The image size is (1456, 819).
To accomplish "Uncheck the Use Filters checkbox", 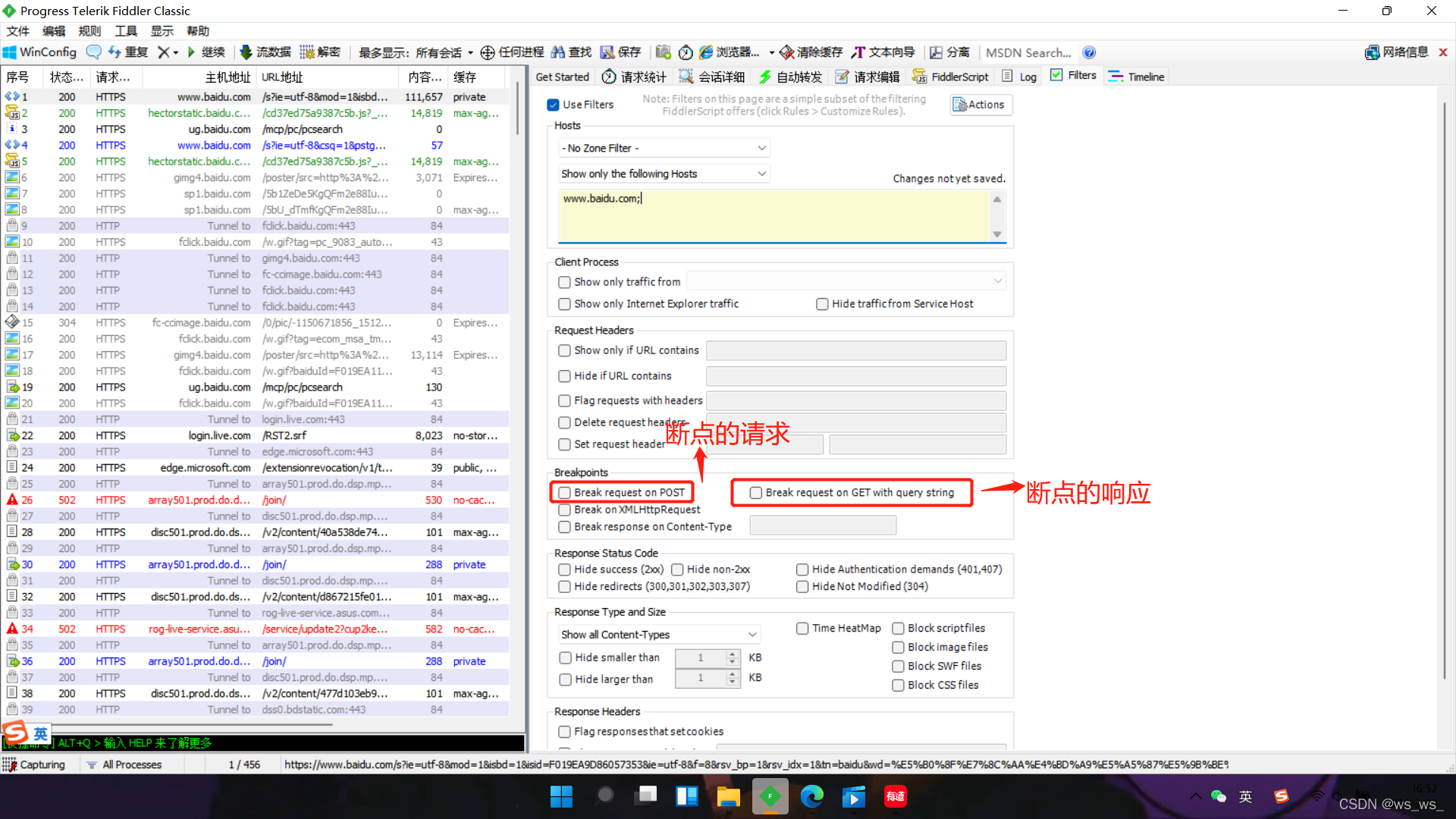I will click(553, 105).
